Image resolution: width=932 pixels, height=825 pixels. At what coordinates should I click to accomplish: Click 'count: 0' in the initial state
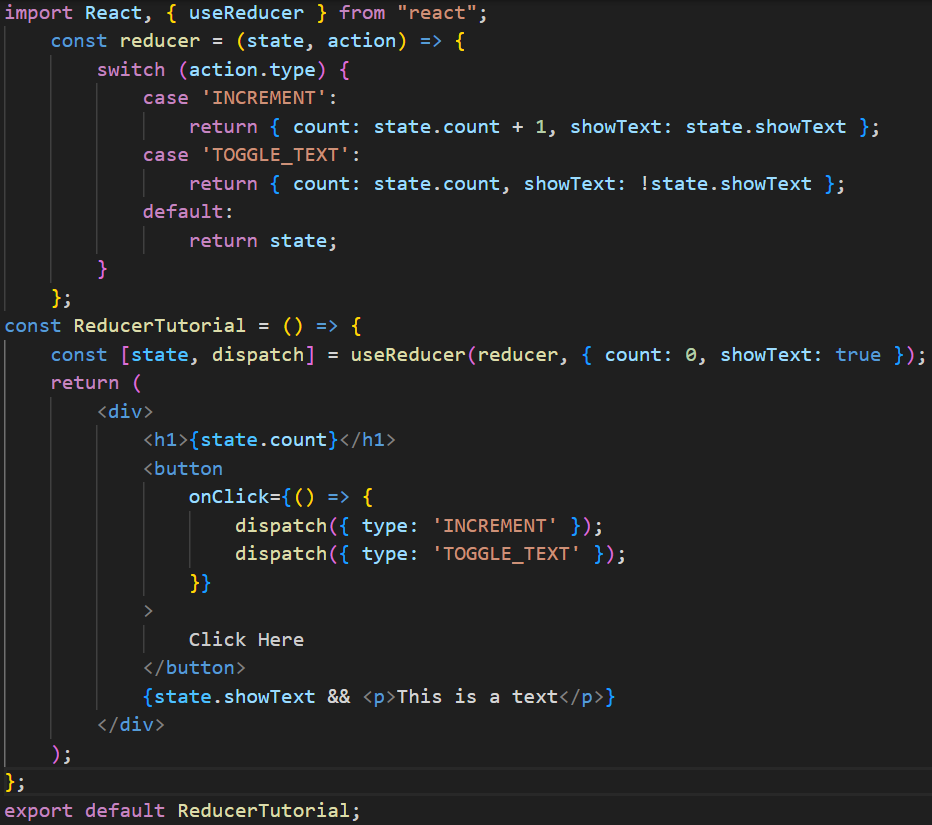pyautogui.click(x=650, y=355)
